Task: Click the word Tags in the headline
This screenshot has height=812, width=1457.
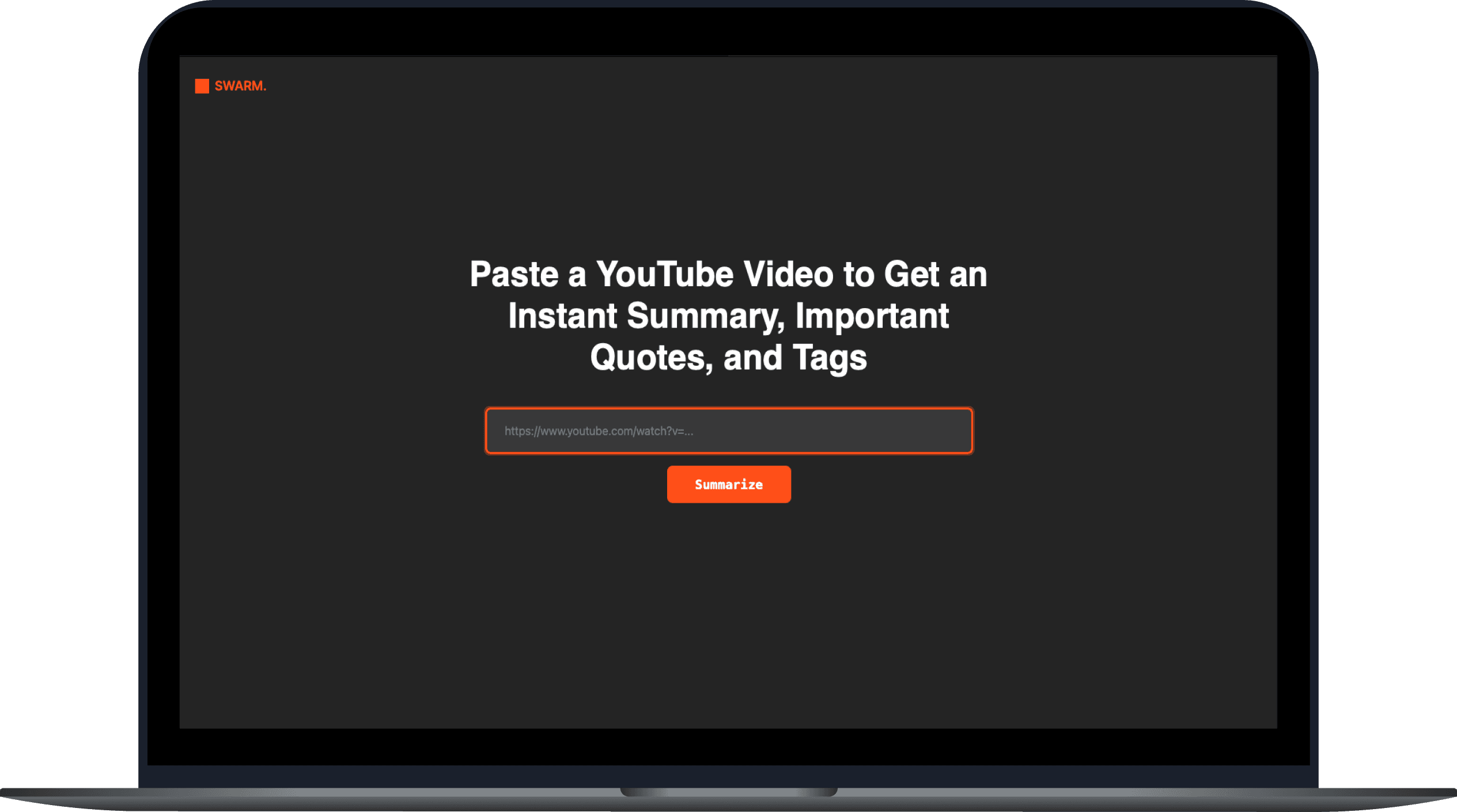Action: tap(829, 358)
